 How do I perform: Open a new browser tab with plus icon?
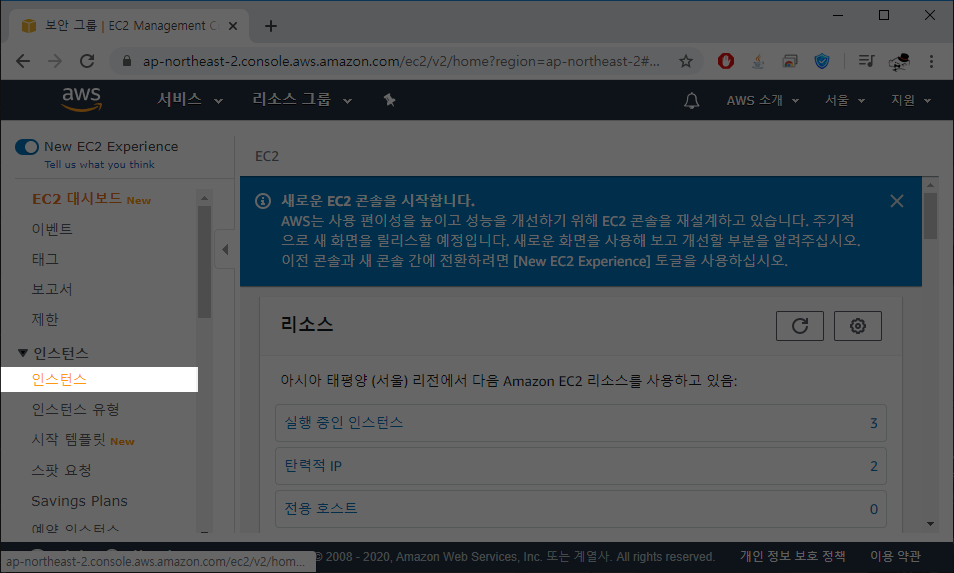[271, 26]
